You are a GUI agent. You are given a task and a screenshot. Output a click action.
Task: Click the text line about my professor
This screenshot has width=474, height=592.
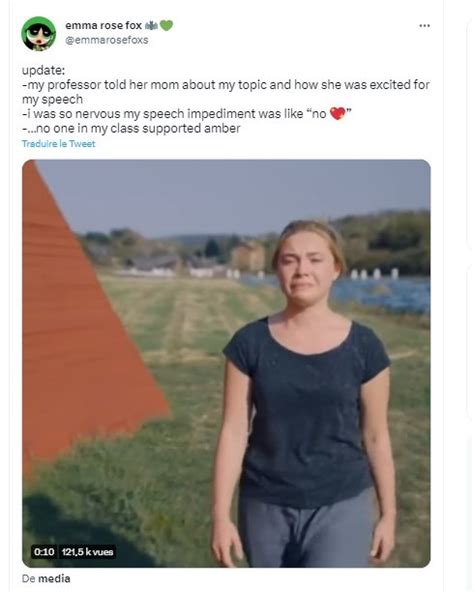(226, 85)
